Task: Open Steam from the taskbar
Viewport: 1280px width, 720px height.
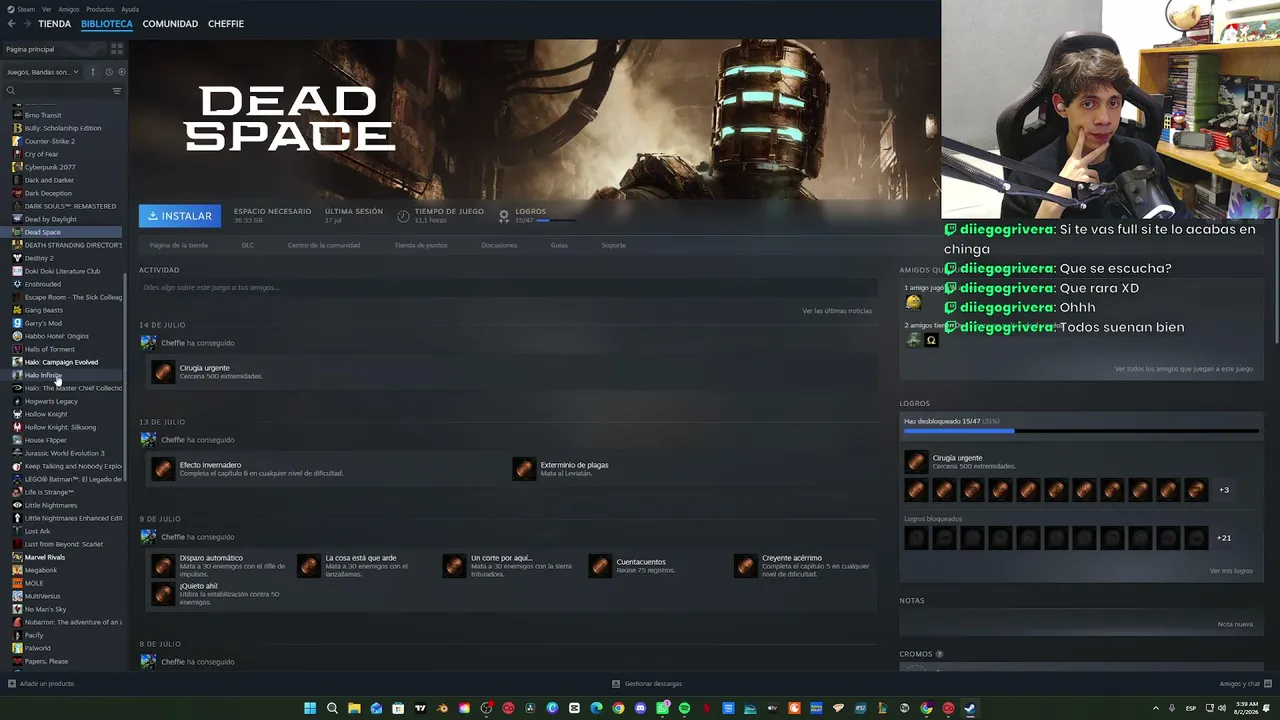Action: pyautogui.click(x=970, y=709)
